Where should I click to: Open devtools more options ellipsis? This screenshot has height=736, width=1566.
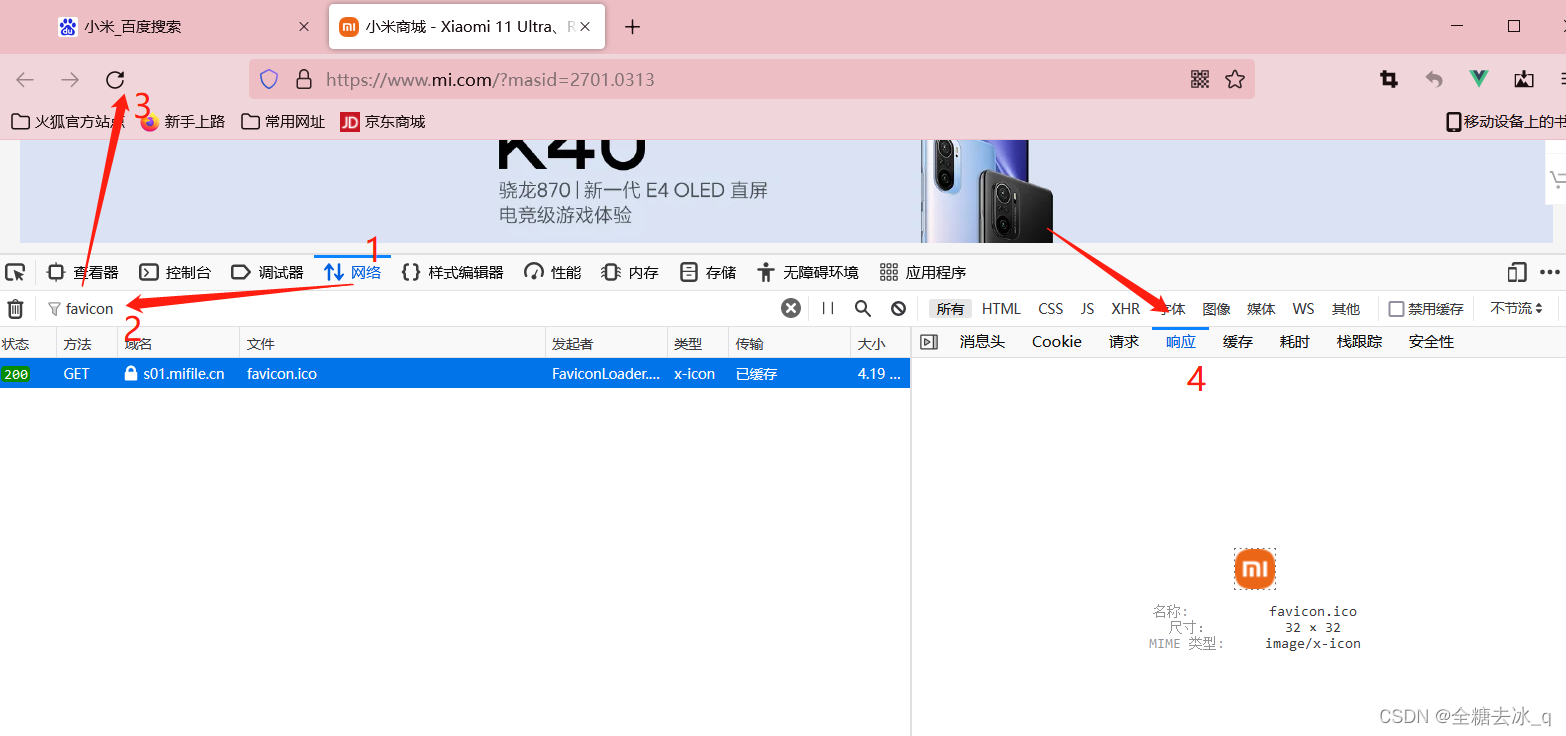click(x=1550, y=272)
